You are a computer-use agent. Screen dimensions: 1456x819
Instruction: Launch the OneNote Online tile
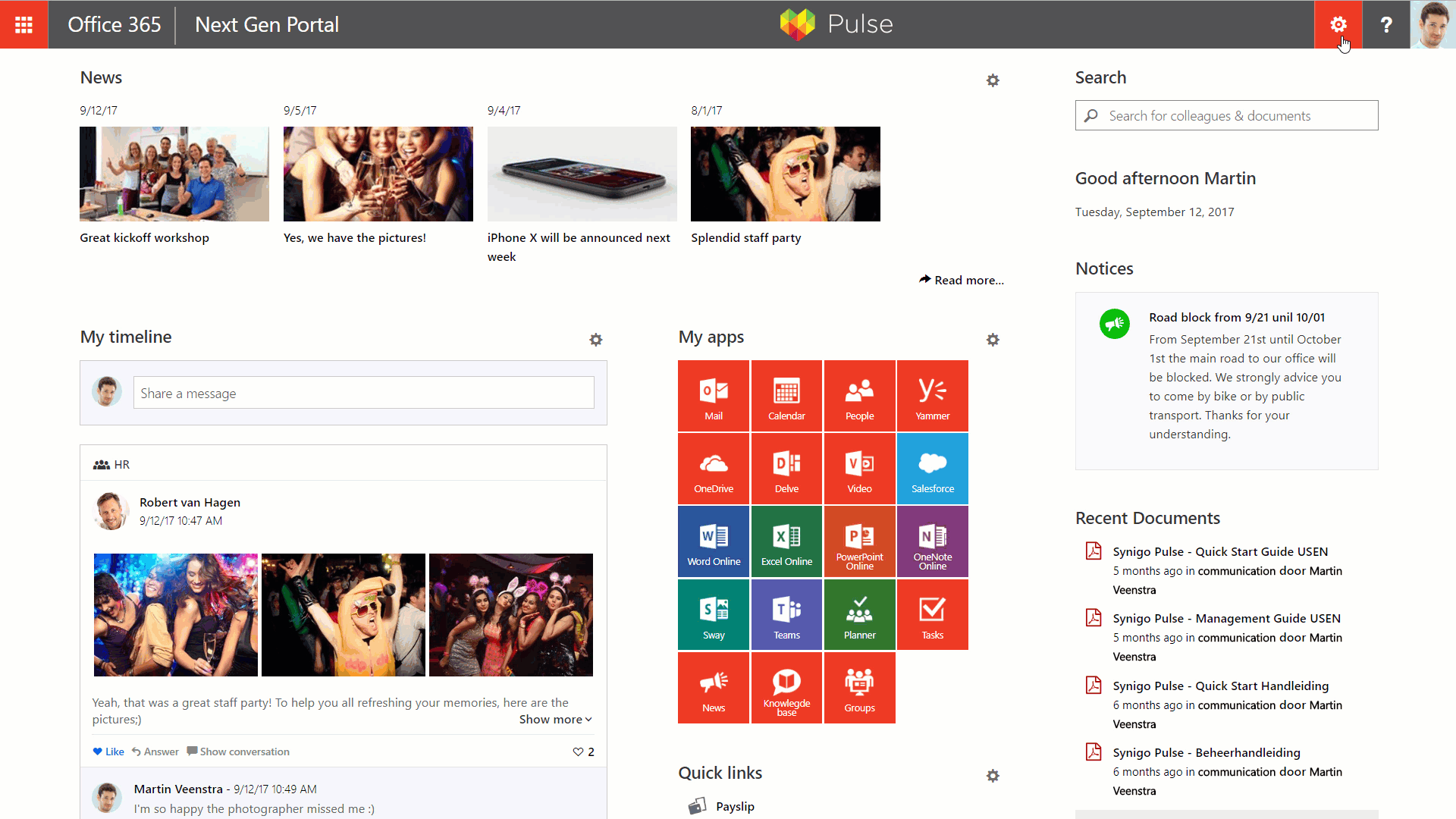pyautogui.click(x=933, y=541)
